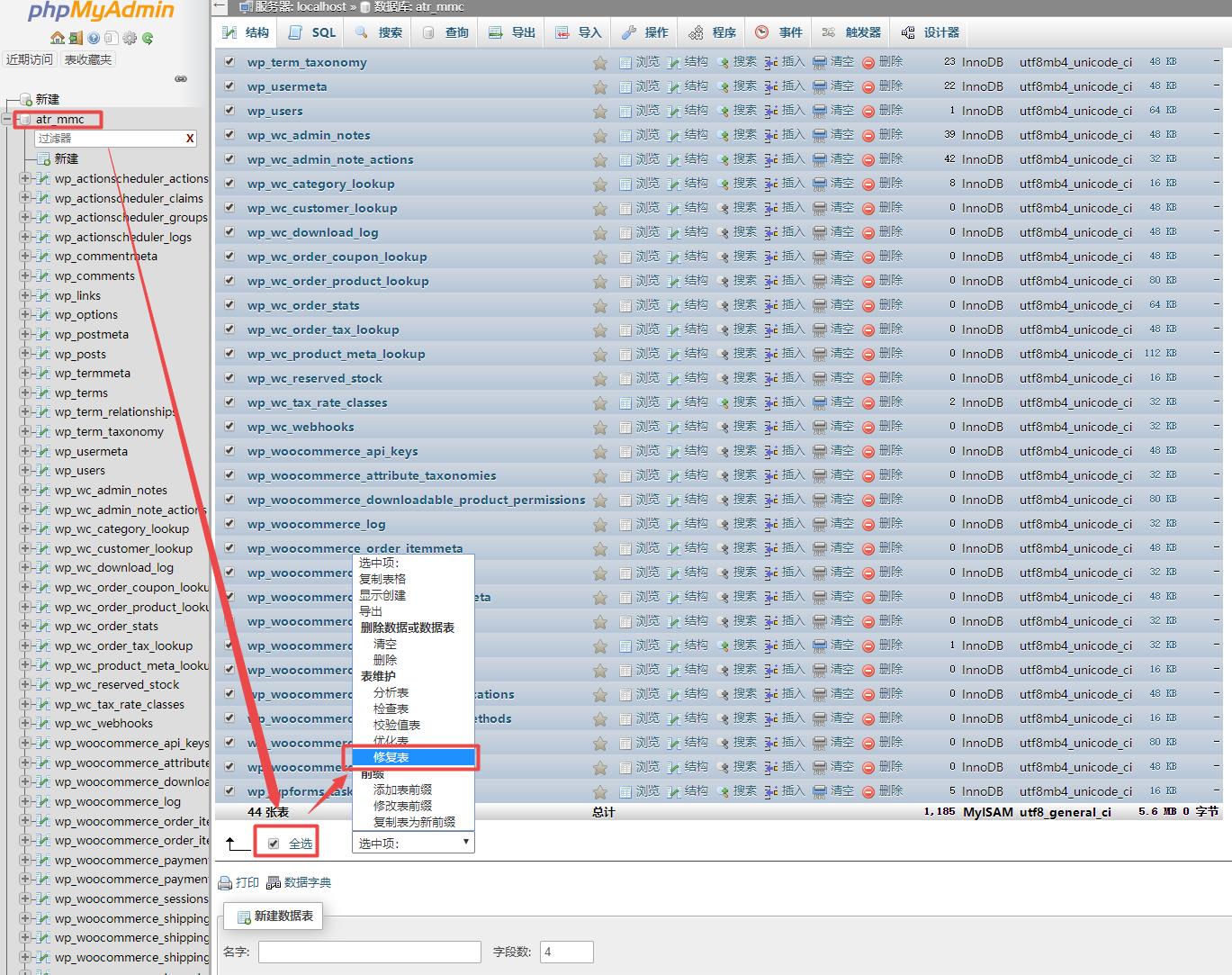Screen dimensions: 1232x975
Task: Click the new database icon beside top 新建
Action: [26, 99]
